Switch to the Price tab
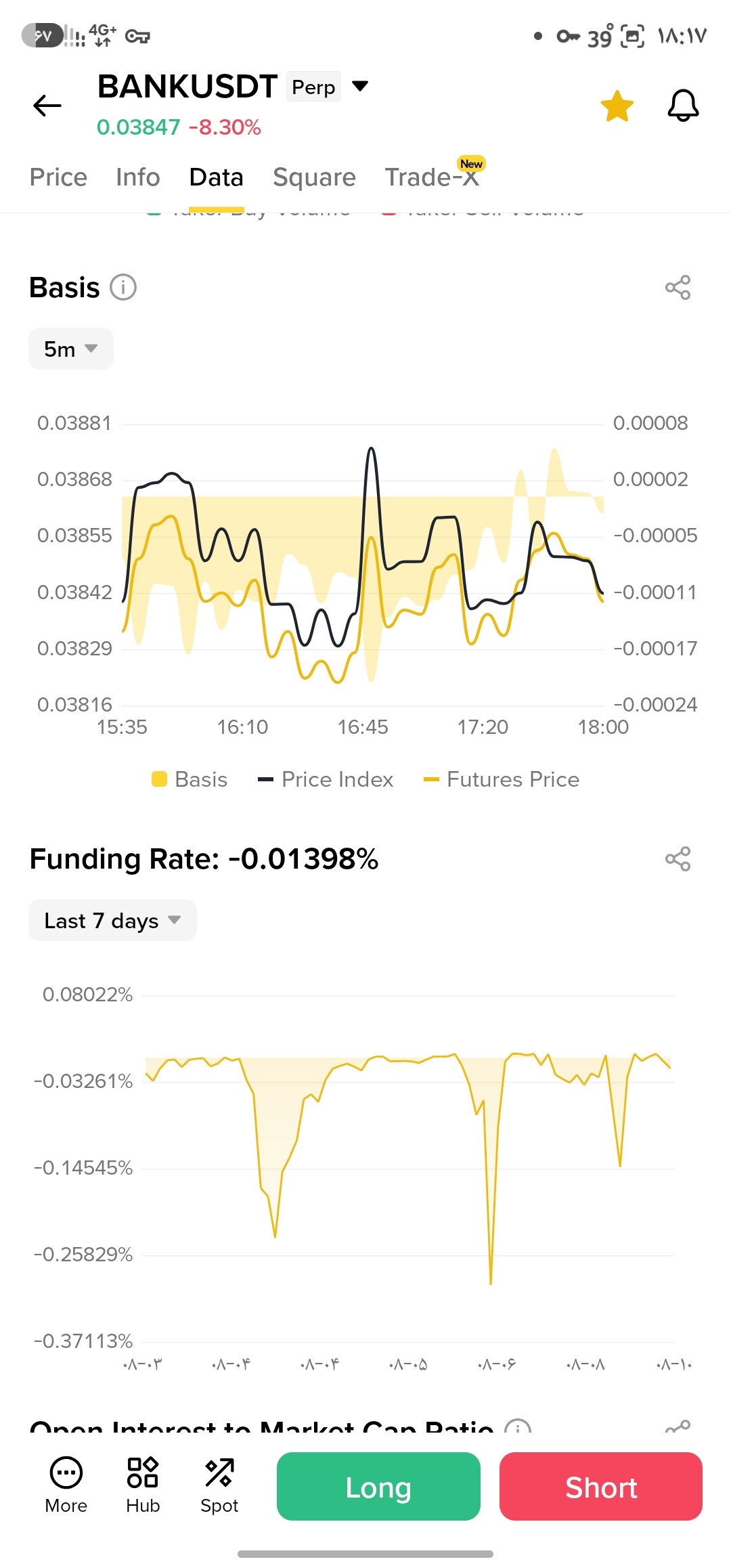 [58, 177]
